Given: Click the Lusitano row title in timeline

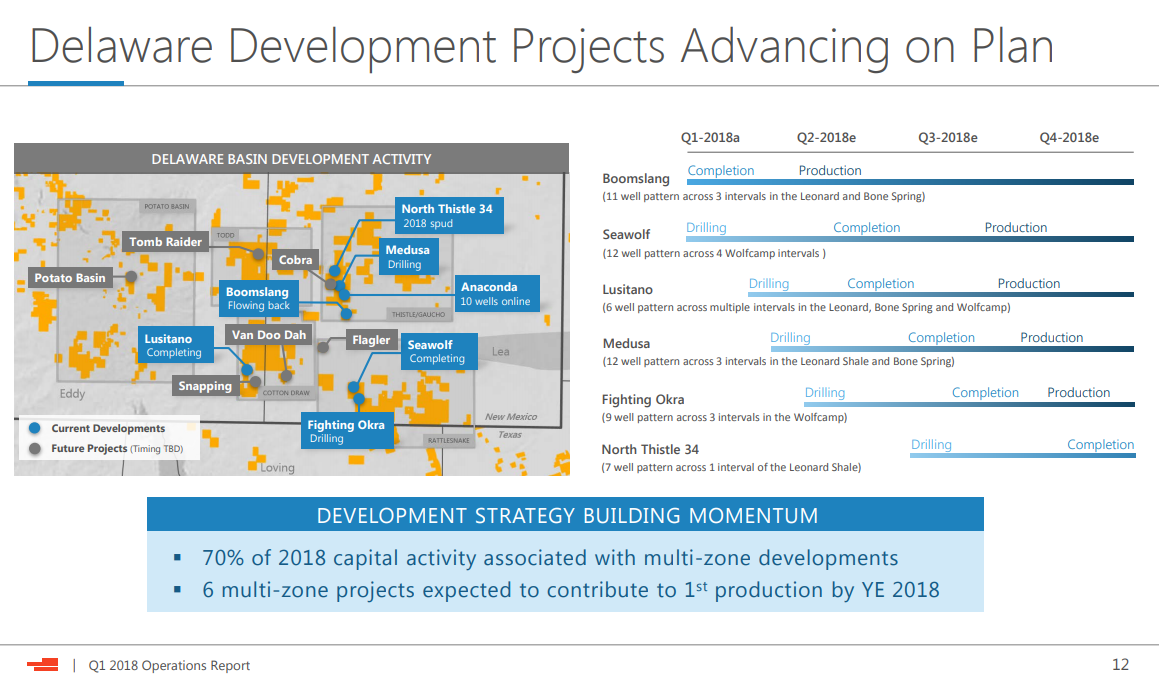Looking at the screenshot, I should 627,289.
